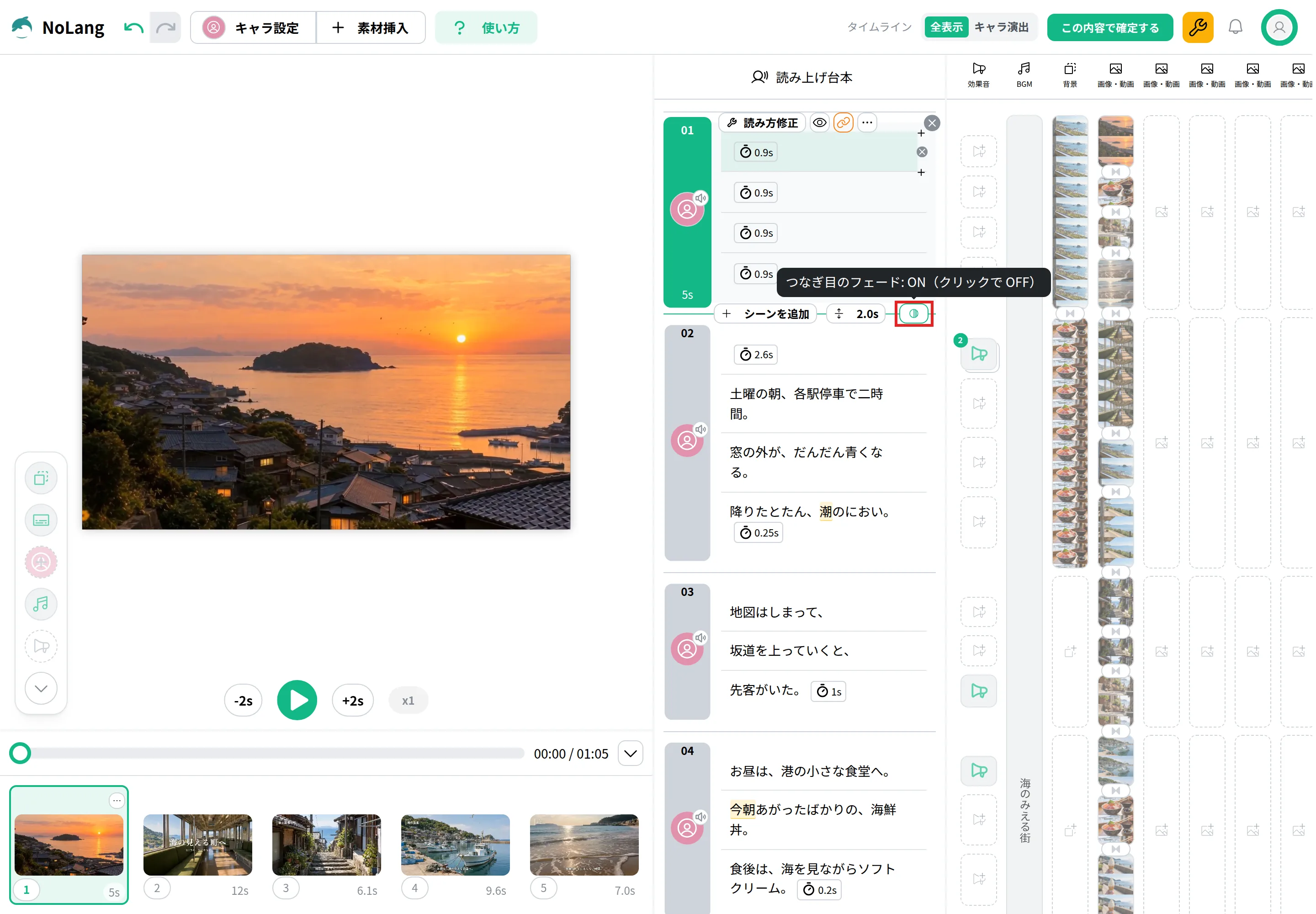Open the x1 playback speed selector
The height and width of the screenshot is (914, 1316).
click(x=408, y=701)
